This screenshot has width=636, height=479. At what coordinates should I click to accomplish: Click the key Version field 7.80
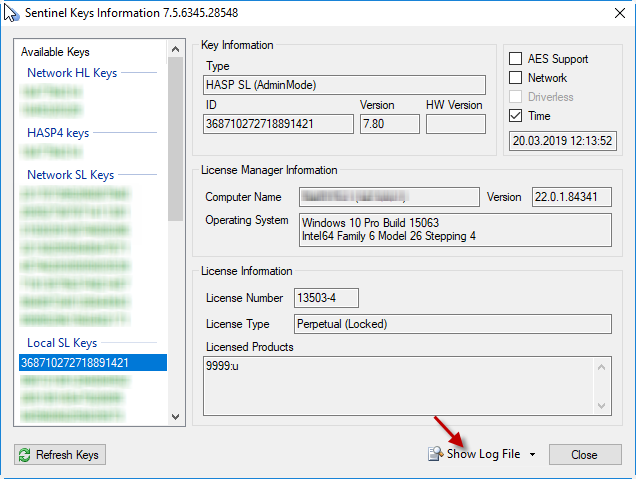point(390,124)
